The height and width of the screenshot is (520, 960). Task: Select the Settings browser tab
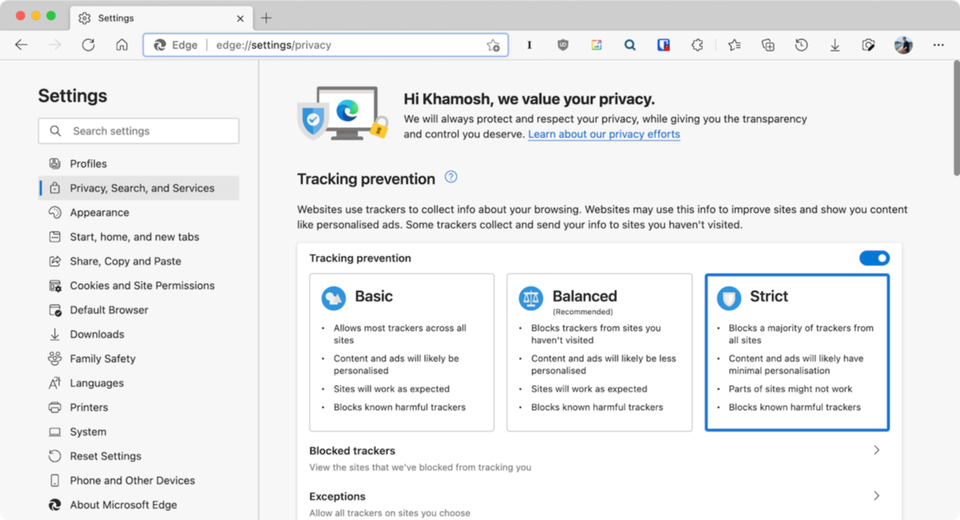[161, 18]
